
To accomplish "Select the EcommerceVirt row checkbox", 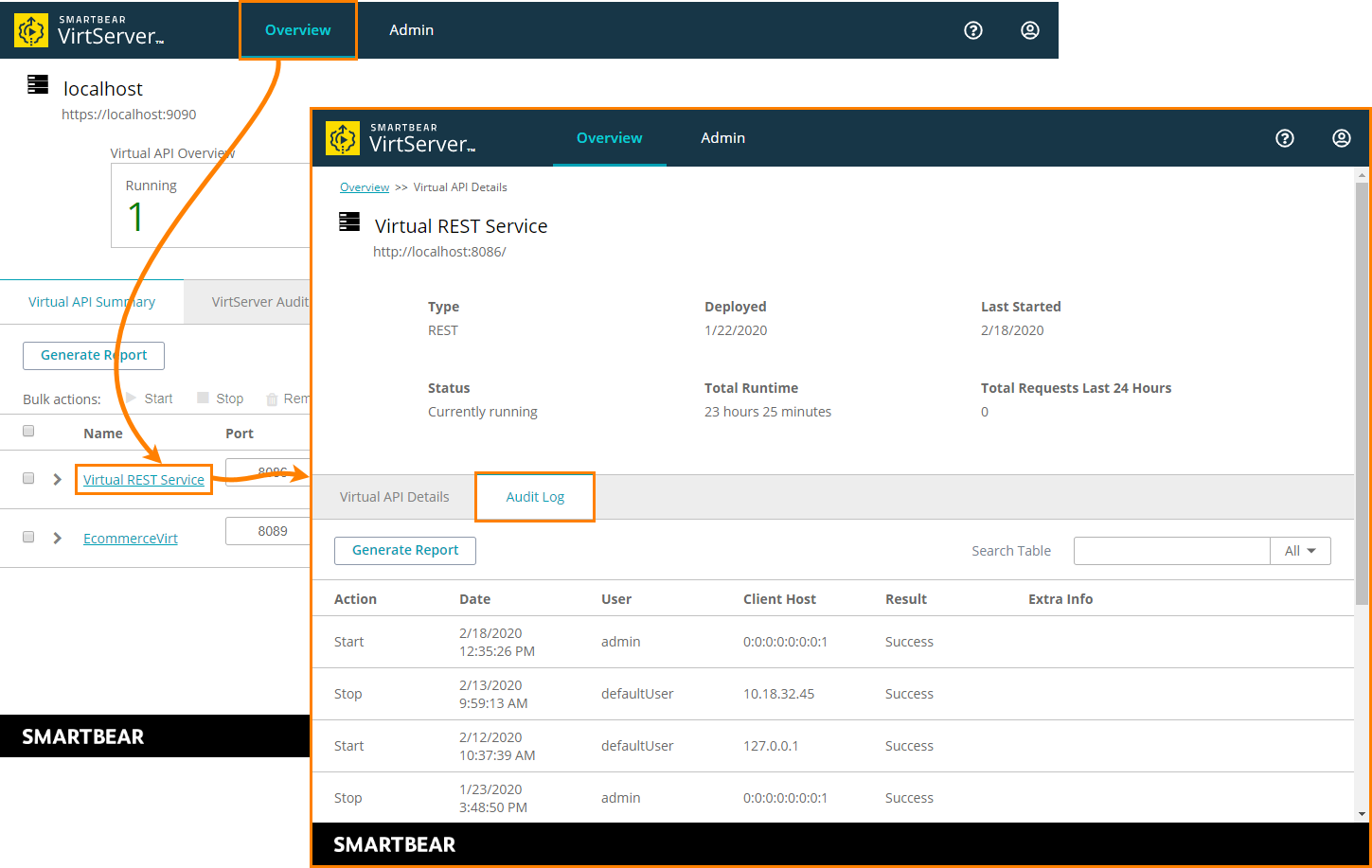I will pyautogui.click(x=28, y=537).
